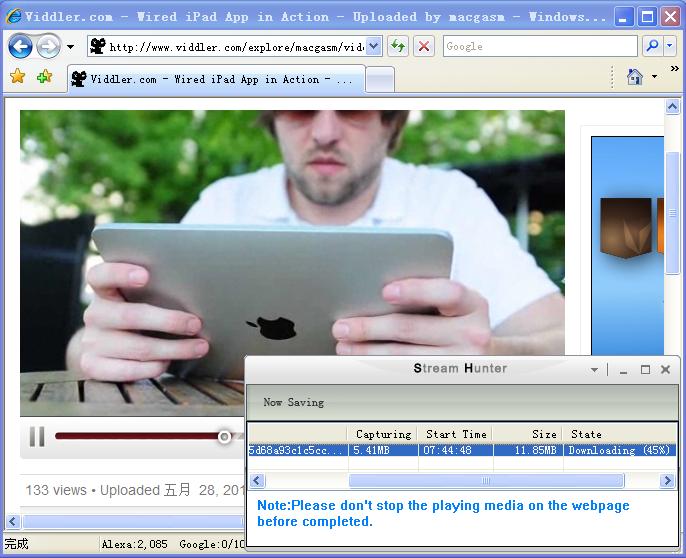This screenshot has height=558, width=686.
Task: Click the Home page icon
Action: click(634, 77)
